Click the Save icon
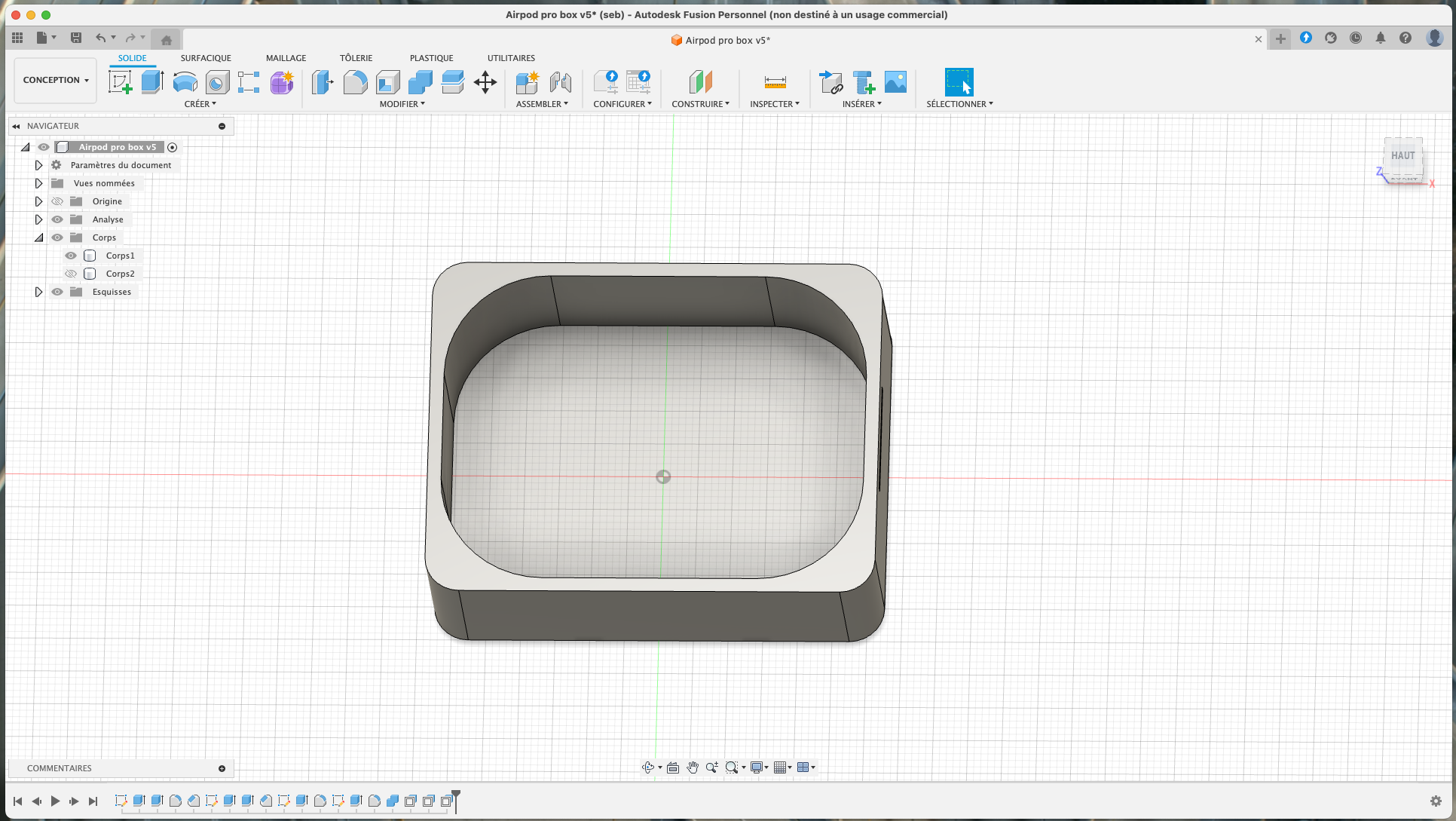Image resolution: width=1456 pixels, height=821 pixels. click(76, 38)
